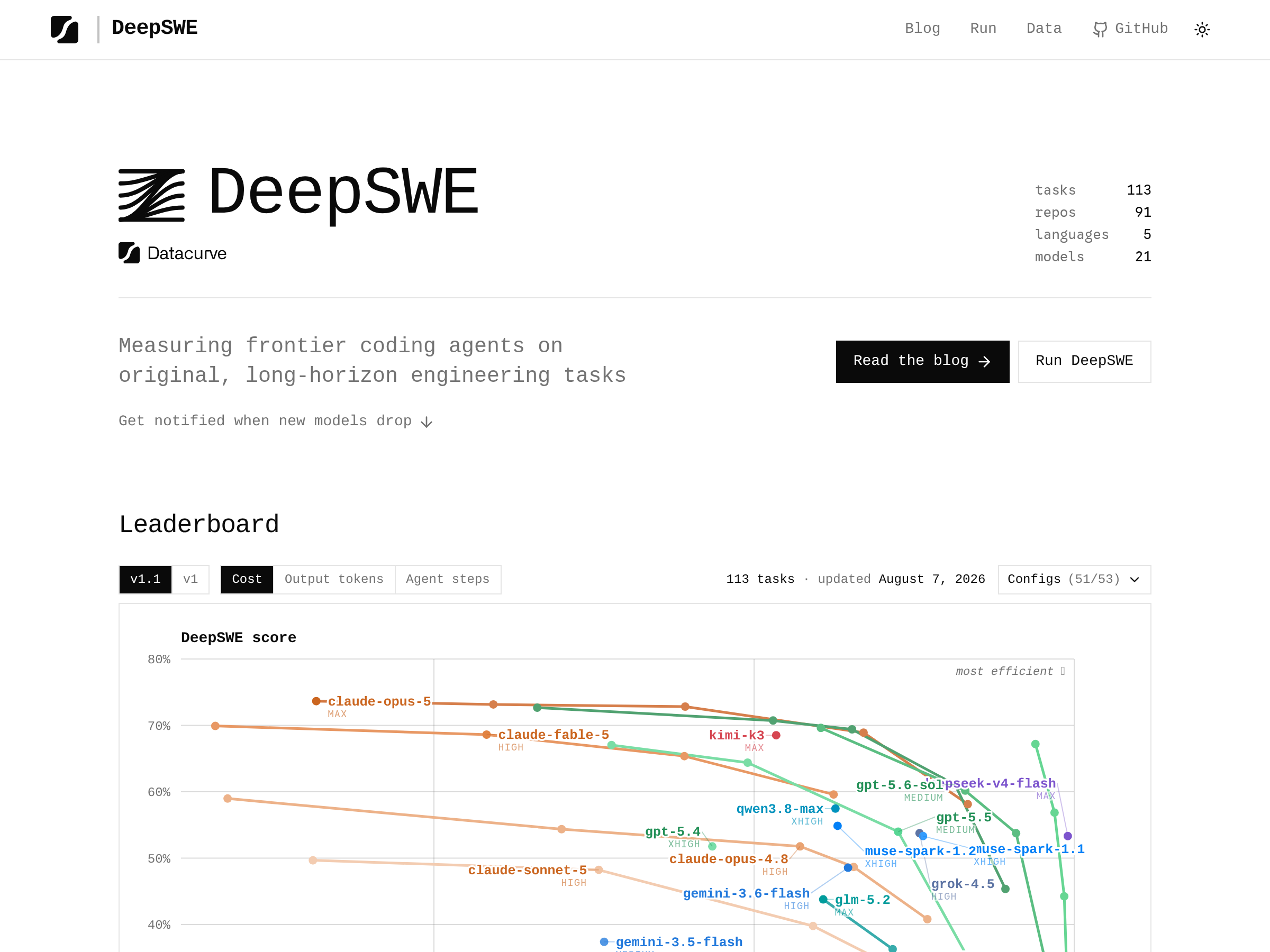Click the models 21 stat
This screenshot has width=1270, height=952.
[x=1093, y=257]
